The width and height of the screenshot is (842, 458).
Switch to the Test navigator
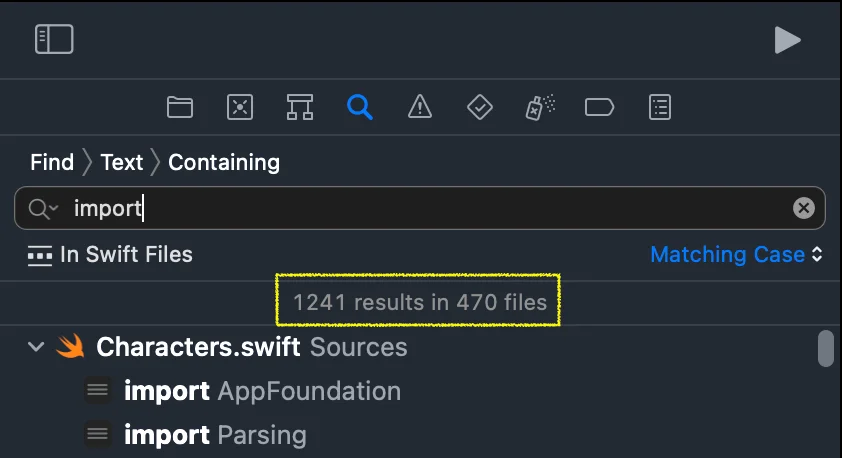click(480, 107)
